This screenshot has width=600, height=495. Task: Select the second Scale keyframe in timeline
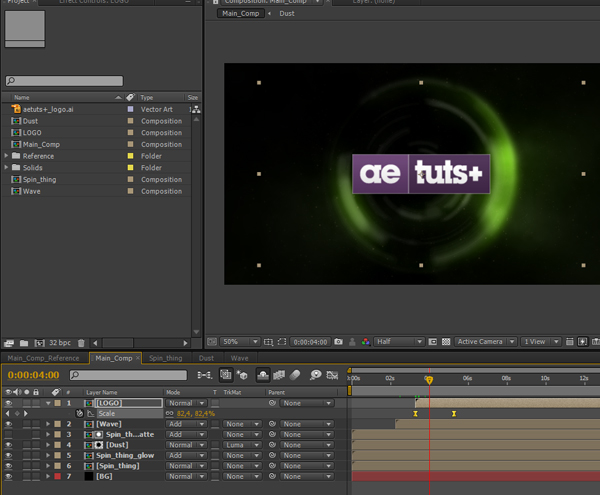click(454, 414)
